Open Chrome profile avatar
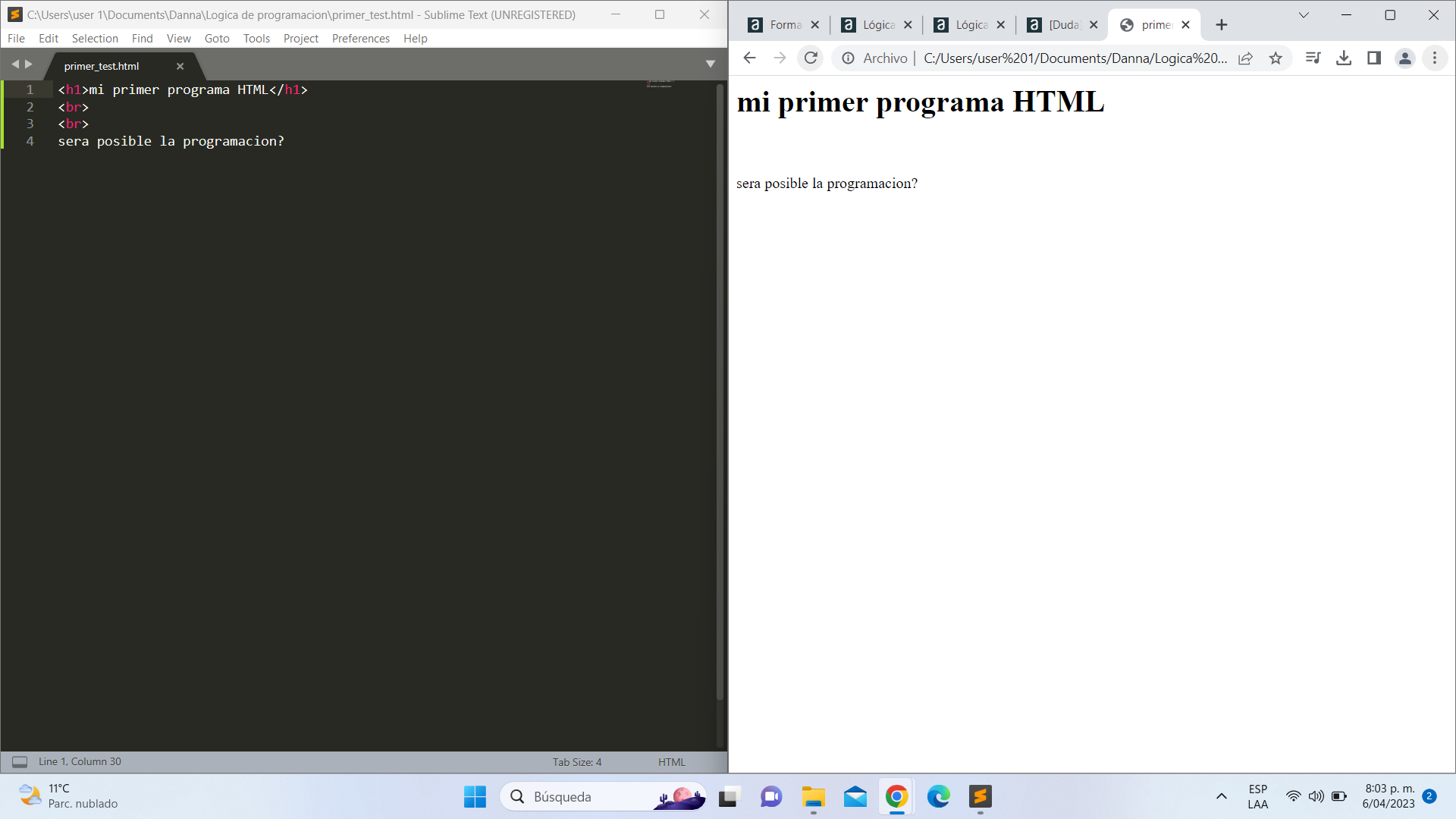The image size is (1456, 819). [1404, 58]
